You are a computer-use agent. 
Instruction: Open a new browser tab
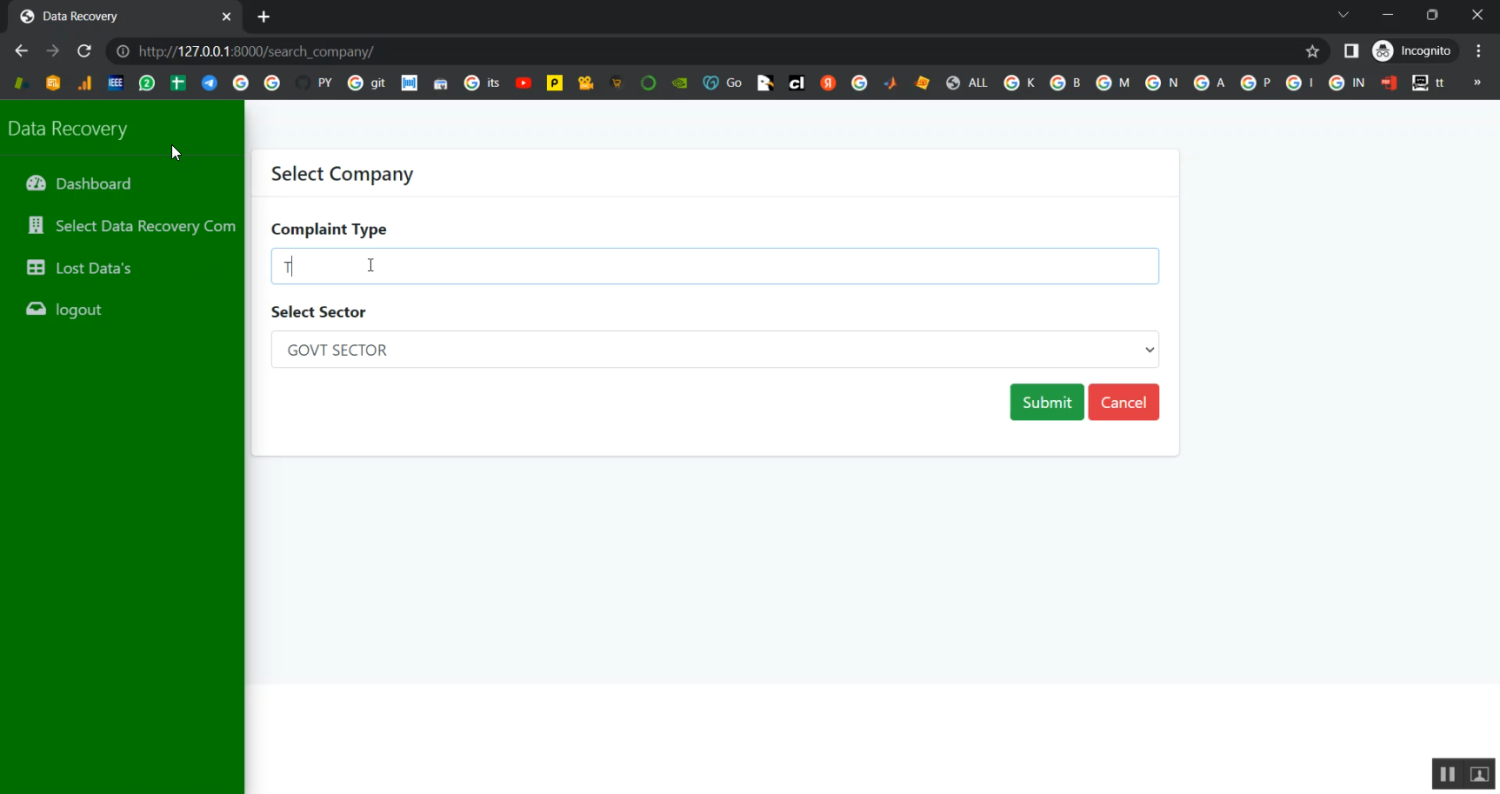(x=263, y=16)
